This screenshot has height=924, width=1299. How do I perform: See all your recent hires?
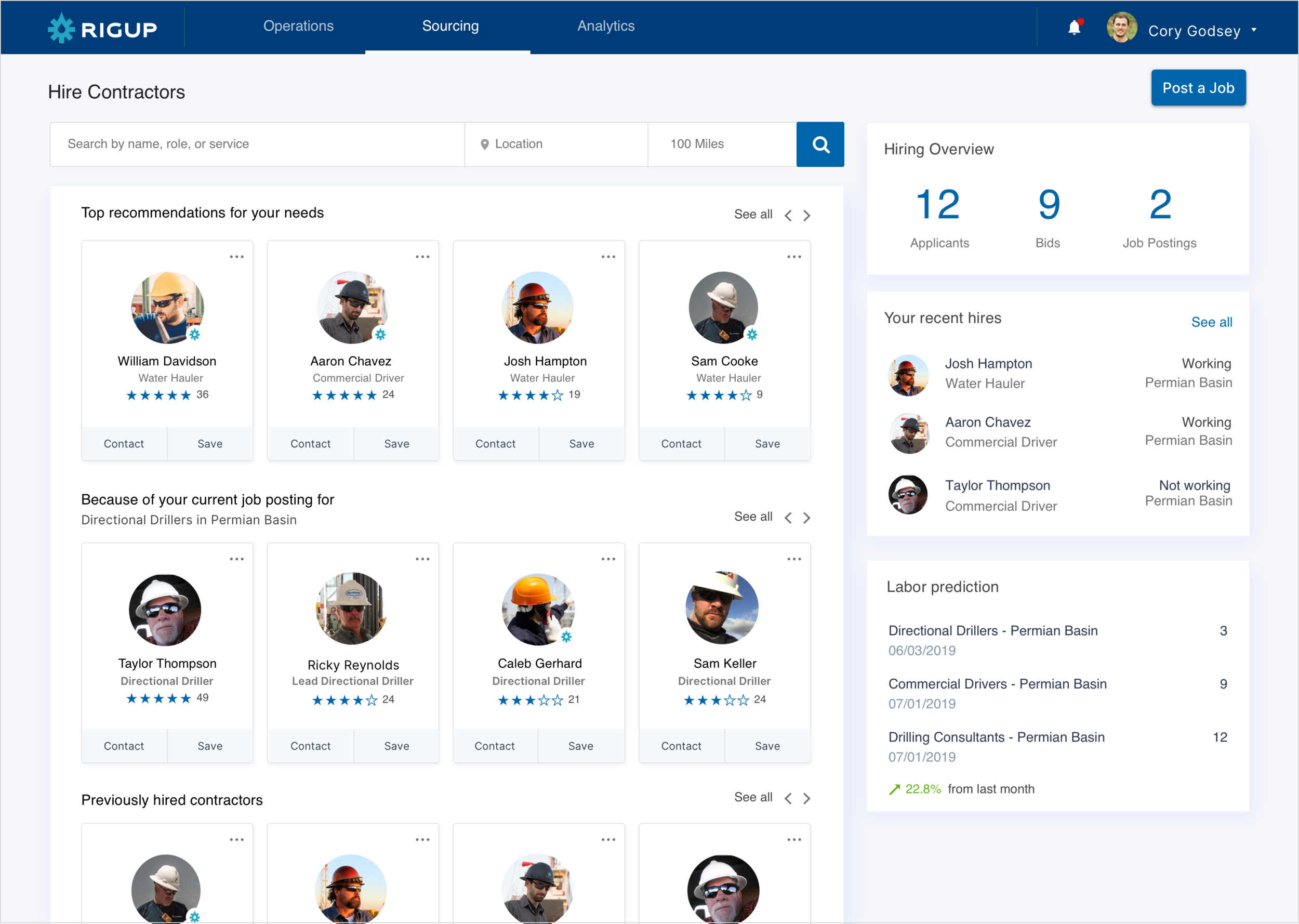1211,322
